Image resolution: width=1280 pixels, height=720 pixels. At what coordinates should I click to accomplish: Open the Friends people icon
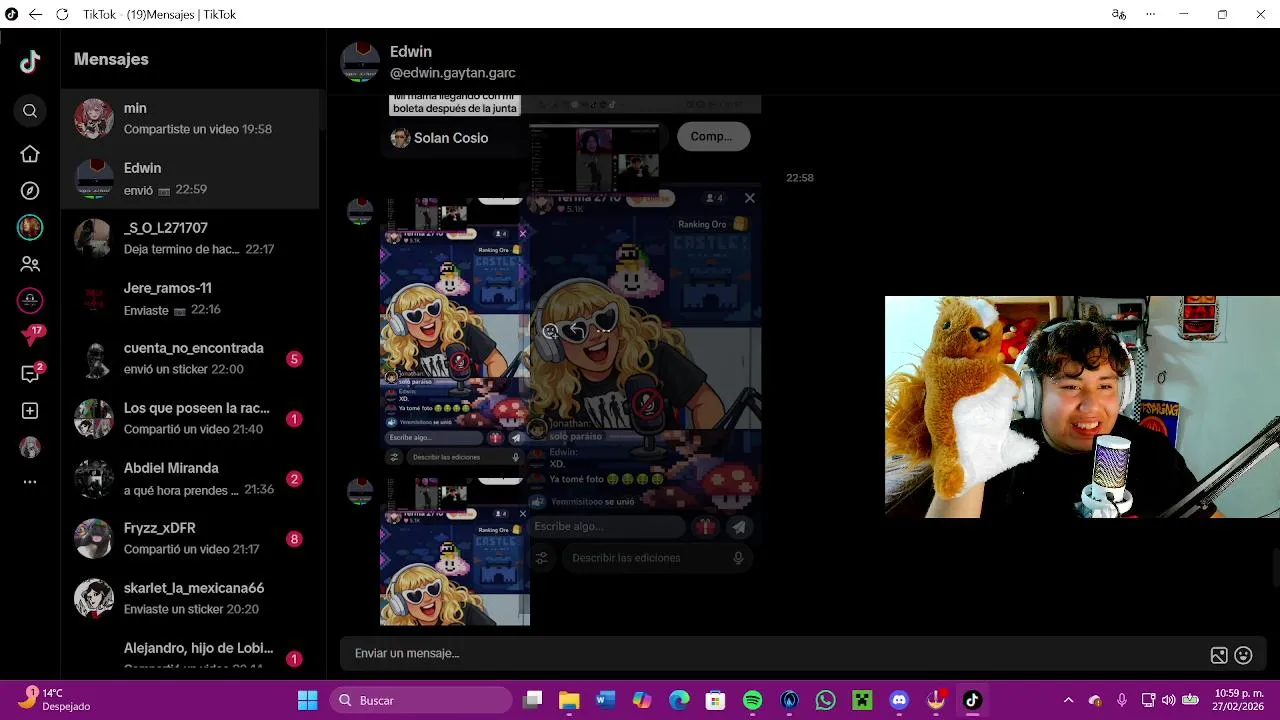[x=30, y=264]
